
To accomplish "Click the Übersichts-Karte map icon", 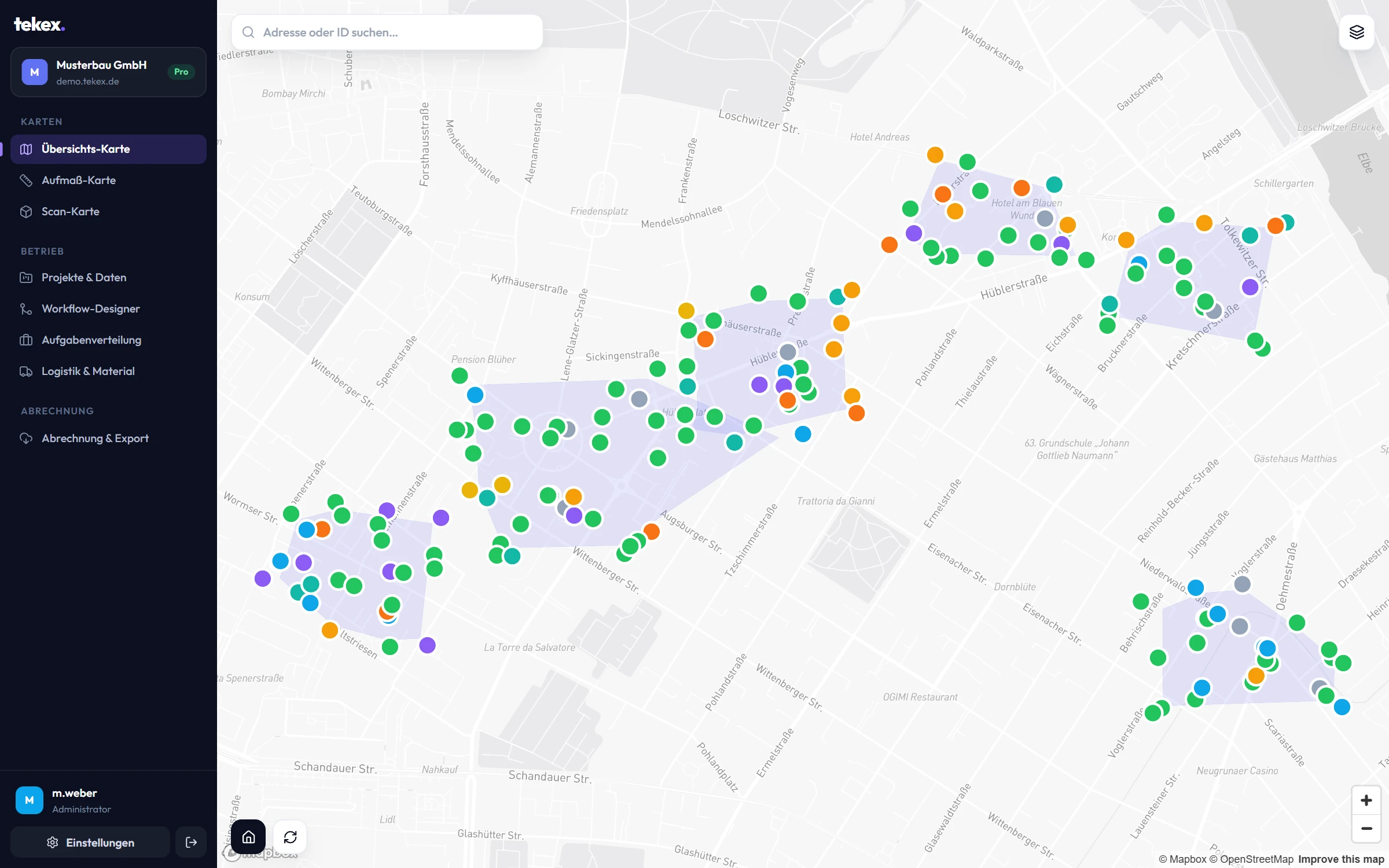I will click(26, 149).
